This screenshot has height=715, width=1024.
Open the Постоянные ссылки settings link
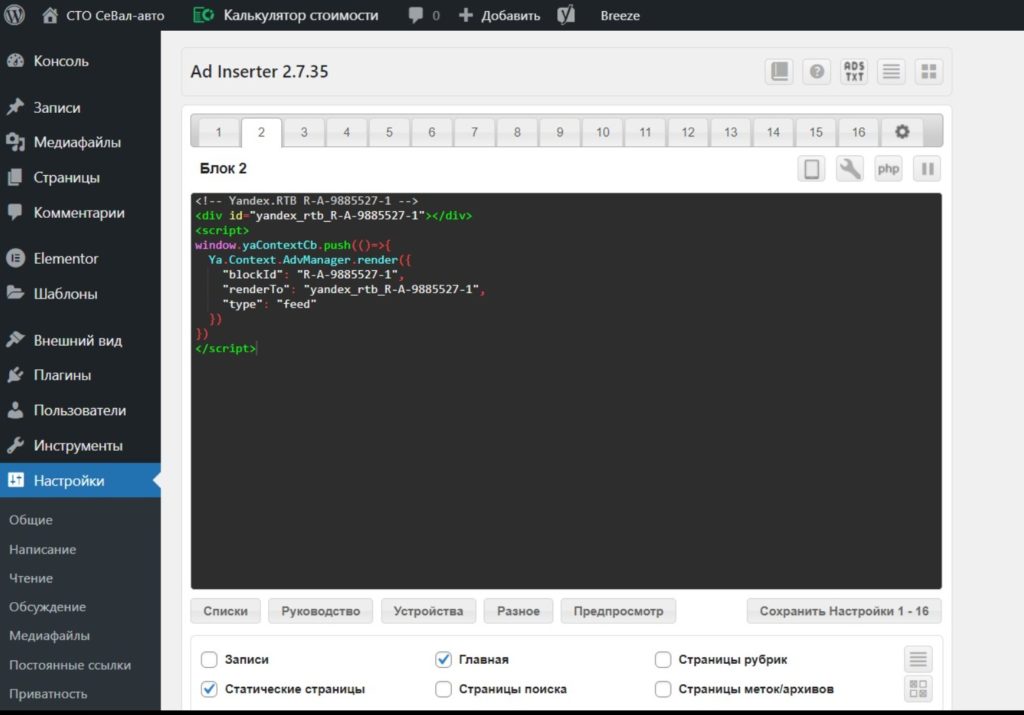[x=70, y=665]
